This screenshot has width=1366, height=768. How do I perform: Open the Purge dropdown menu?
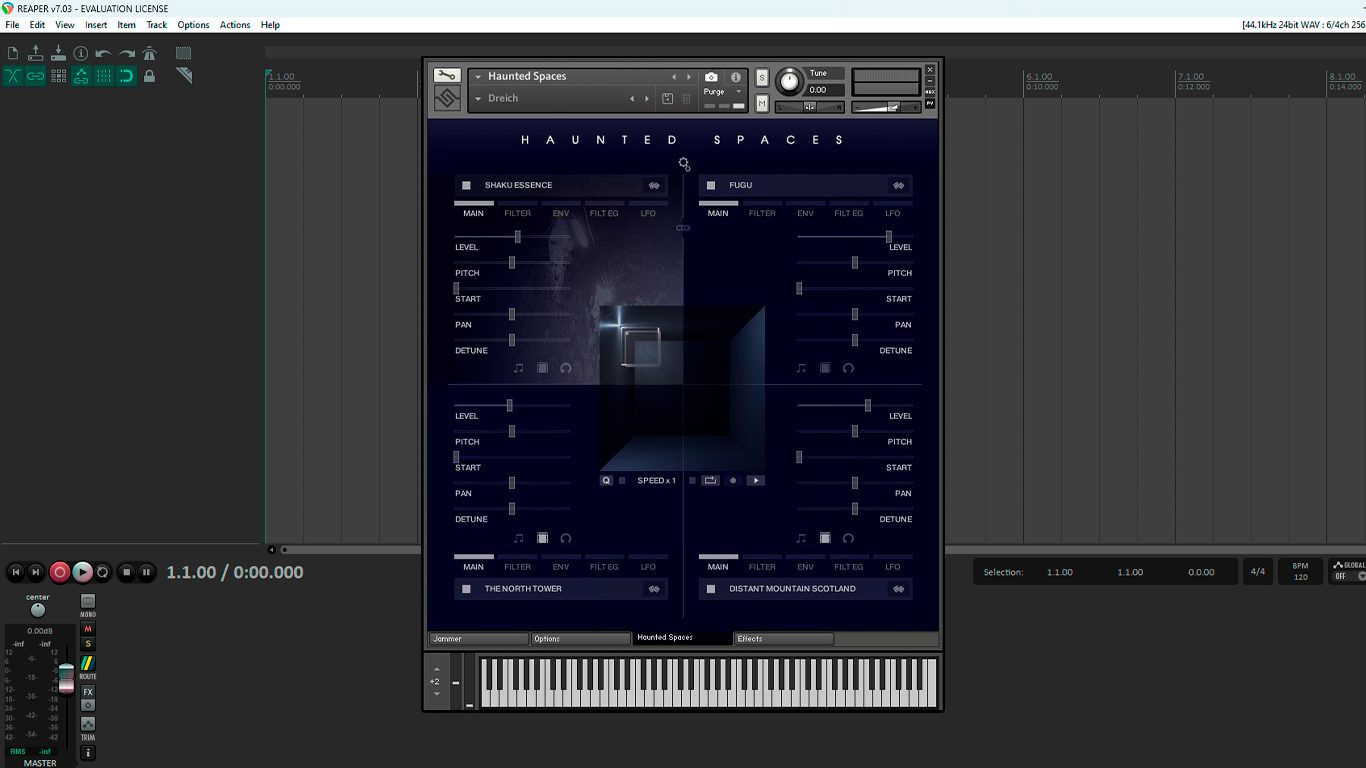click(724, 92)
